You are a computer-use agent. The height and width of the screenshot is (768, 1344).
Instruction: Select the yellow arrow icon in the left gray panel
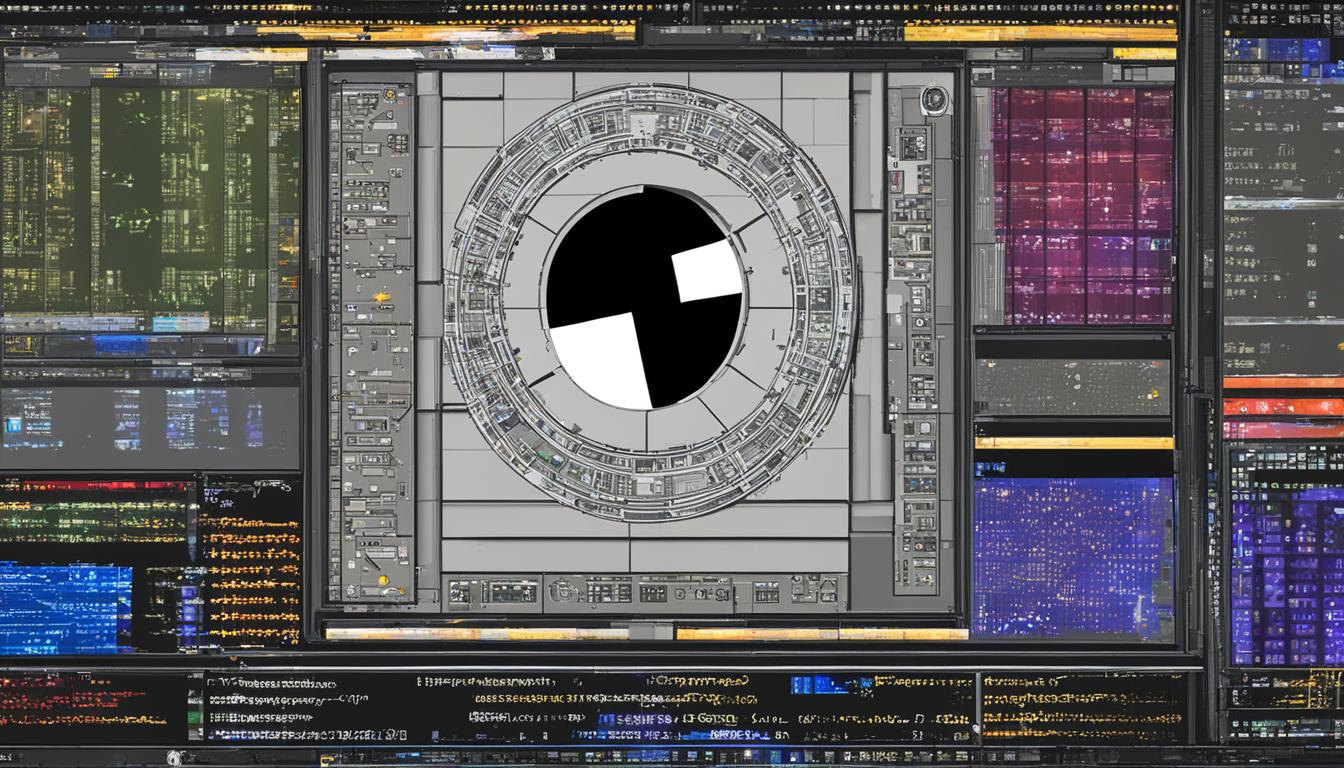(381, 296)
